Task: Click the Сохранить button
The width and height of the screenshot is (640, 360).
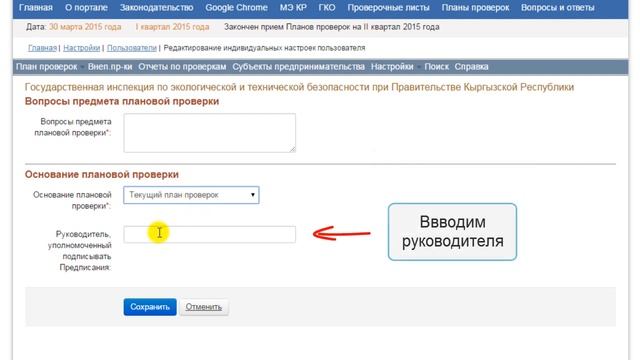Action: point(150,307)
